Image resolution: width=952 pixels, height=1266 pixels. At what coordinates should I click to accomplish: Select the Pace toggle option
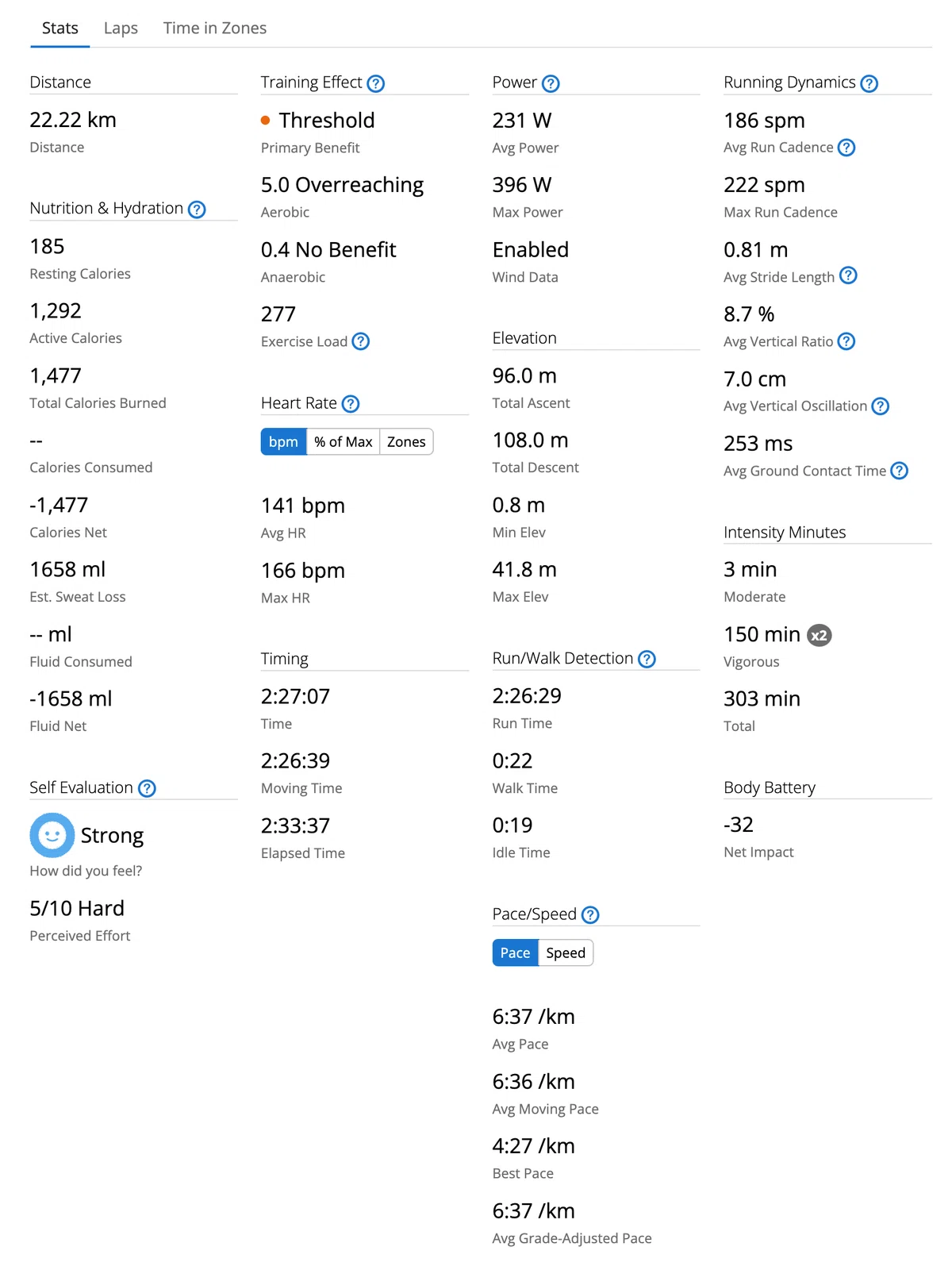[515, 953]
